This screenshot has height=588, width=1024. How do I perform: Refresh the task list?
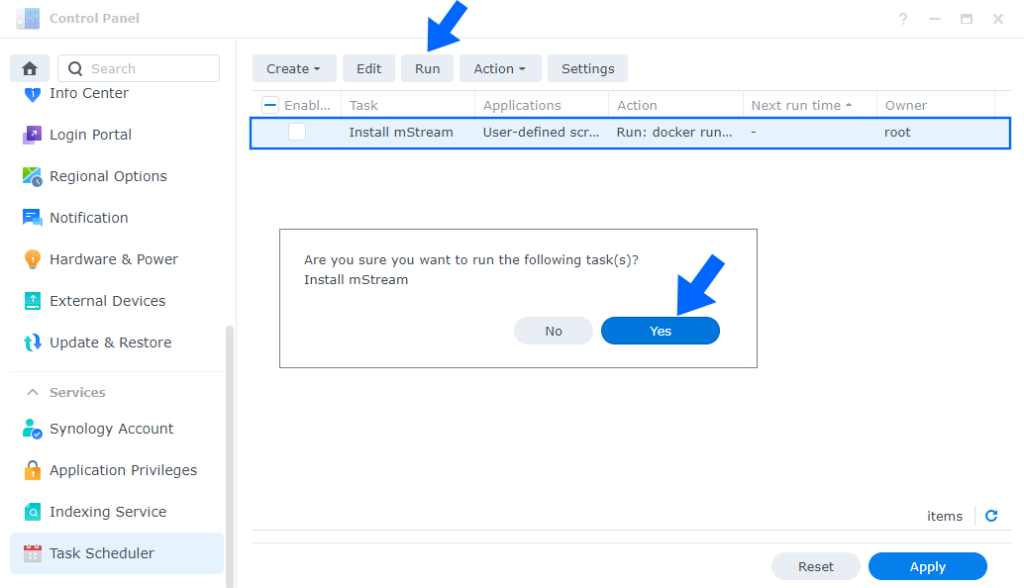(991, 516)
